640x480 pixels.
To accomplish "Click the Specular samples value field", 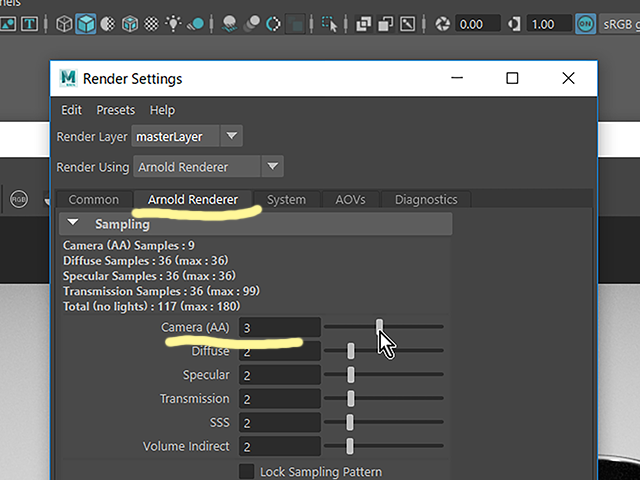I will [280, 375].
